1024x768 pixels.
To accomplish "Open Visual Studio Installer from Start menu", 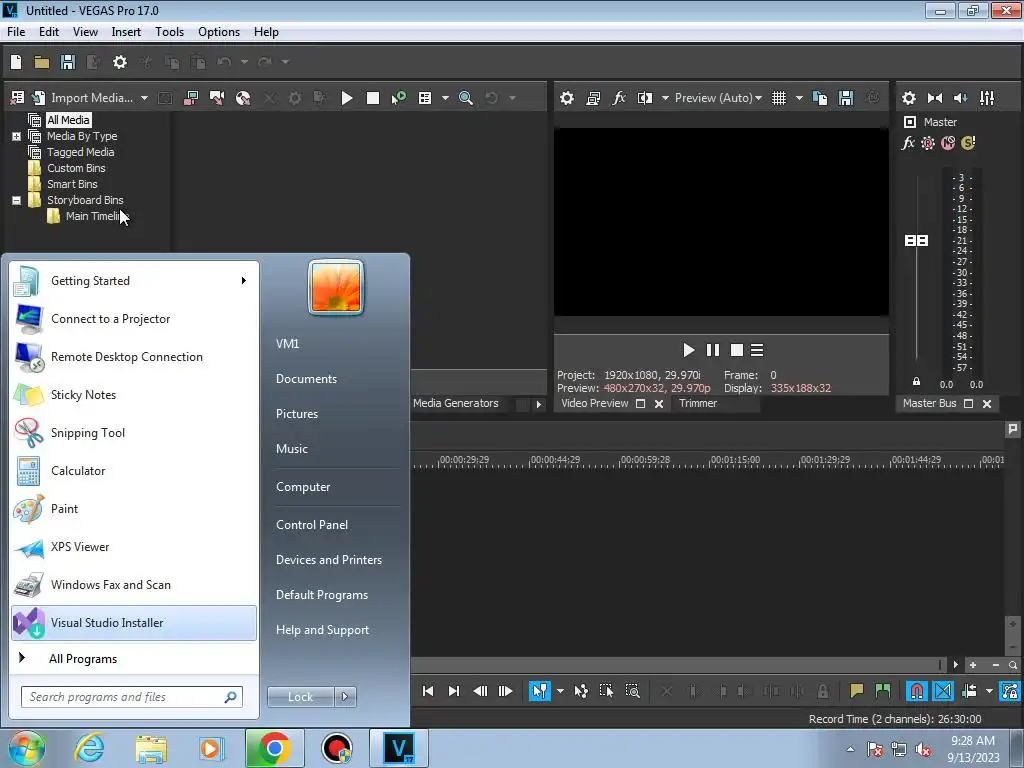I will (x=134, y=623).
